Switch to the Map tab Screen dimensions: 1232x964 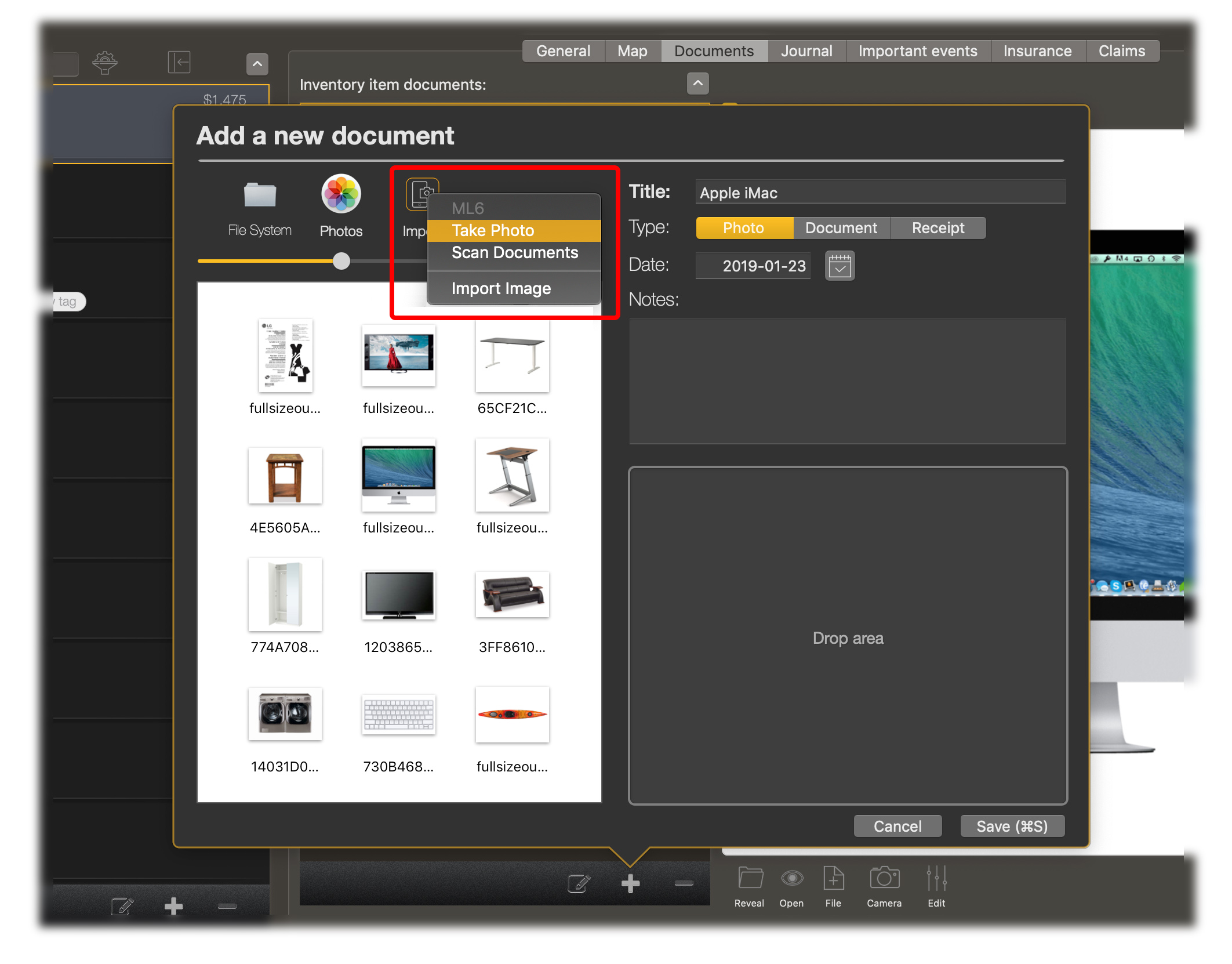click(633, 51)
